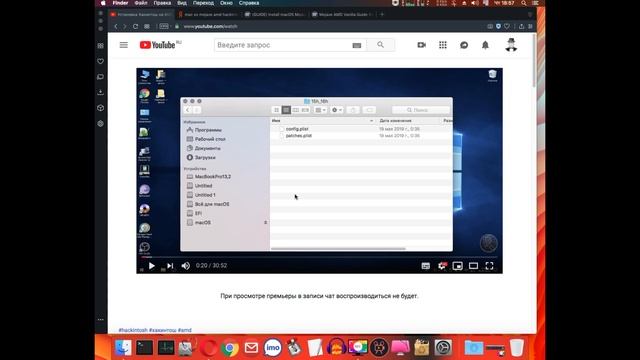Go forward in browser history
Screen dimensions: 640x360
tap(125, 26)
